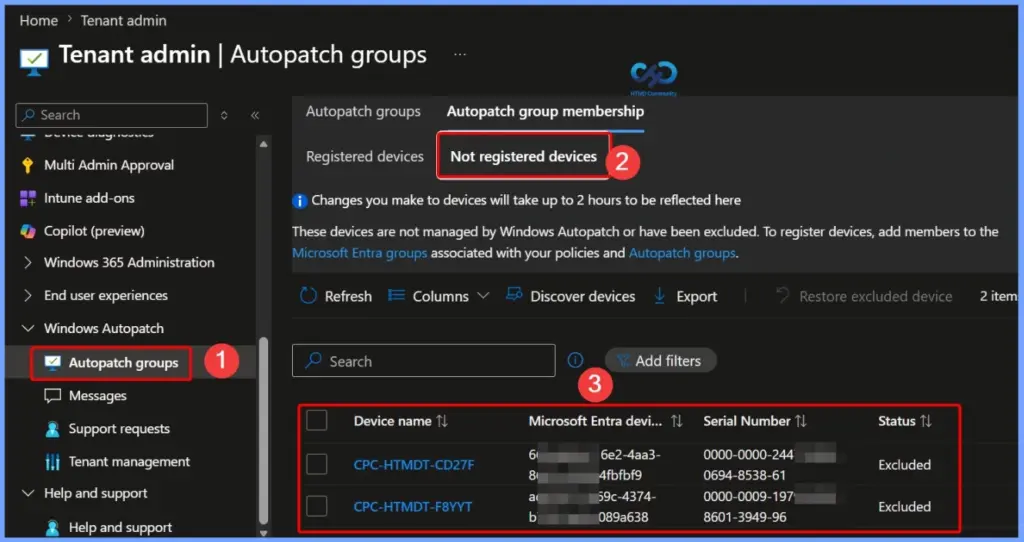Click the magnifier icon in sidebar search
Screen dimensions: 1024x542
point(28,115)
